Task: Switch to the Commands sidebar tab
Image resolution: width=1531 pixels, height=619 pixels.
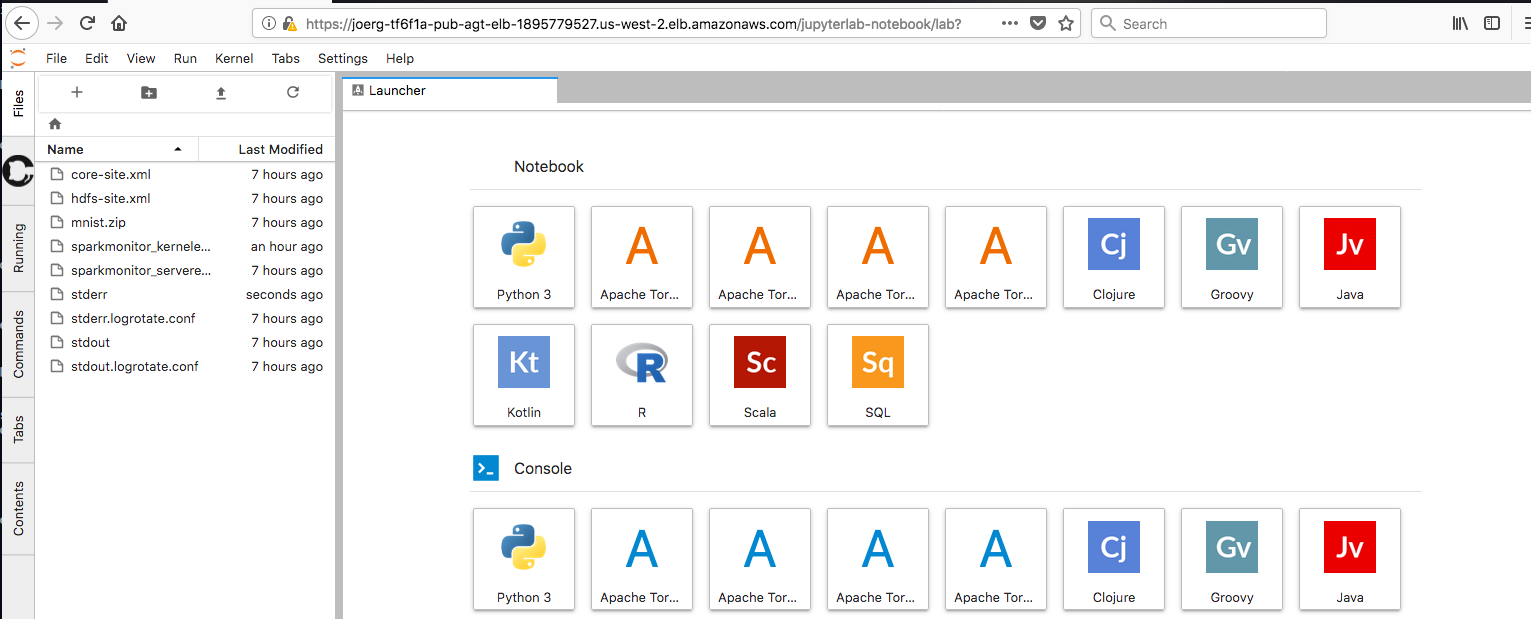Action: pos(18,344)
